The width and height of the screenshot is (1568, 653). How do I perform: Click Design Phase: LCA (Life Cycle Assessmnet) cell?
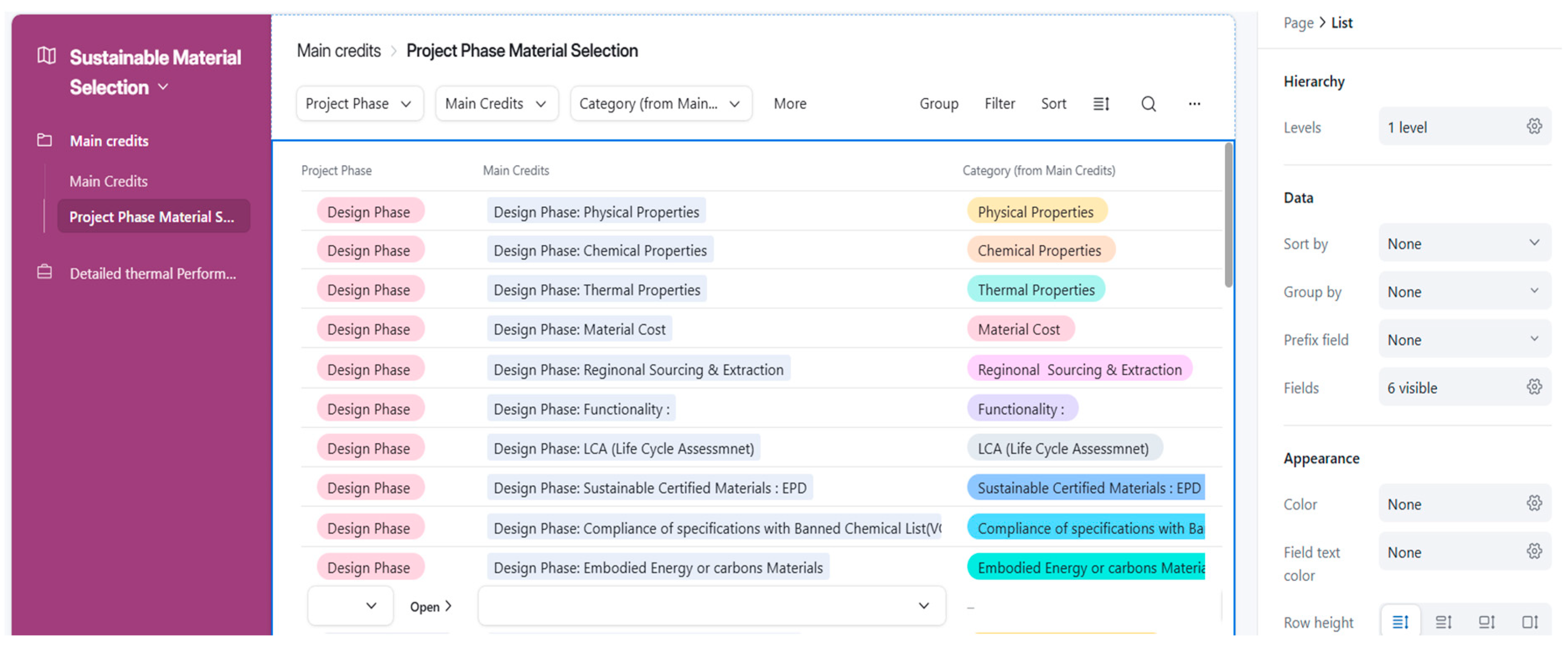point(623,448)
